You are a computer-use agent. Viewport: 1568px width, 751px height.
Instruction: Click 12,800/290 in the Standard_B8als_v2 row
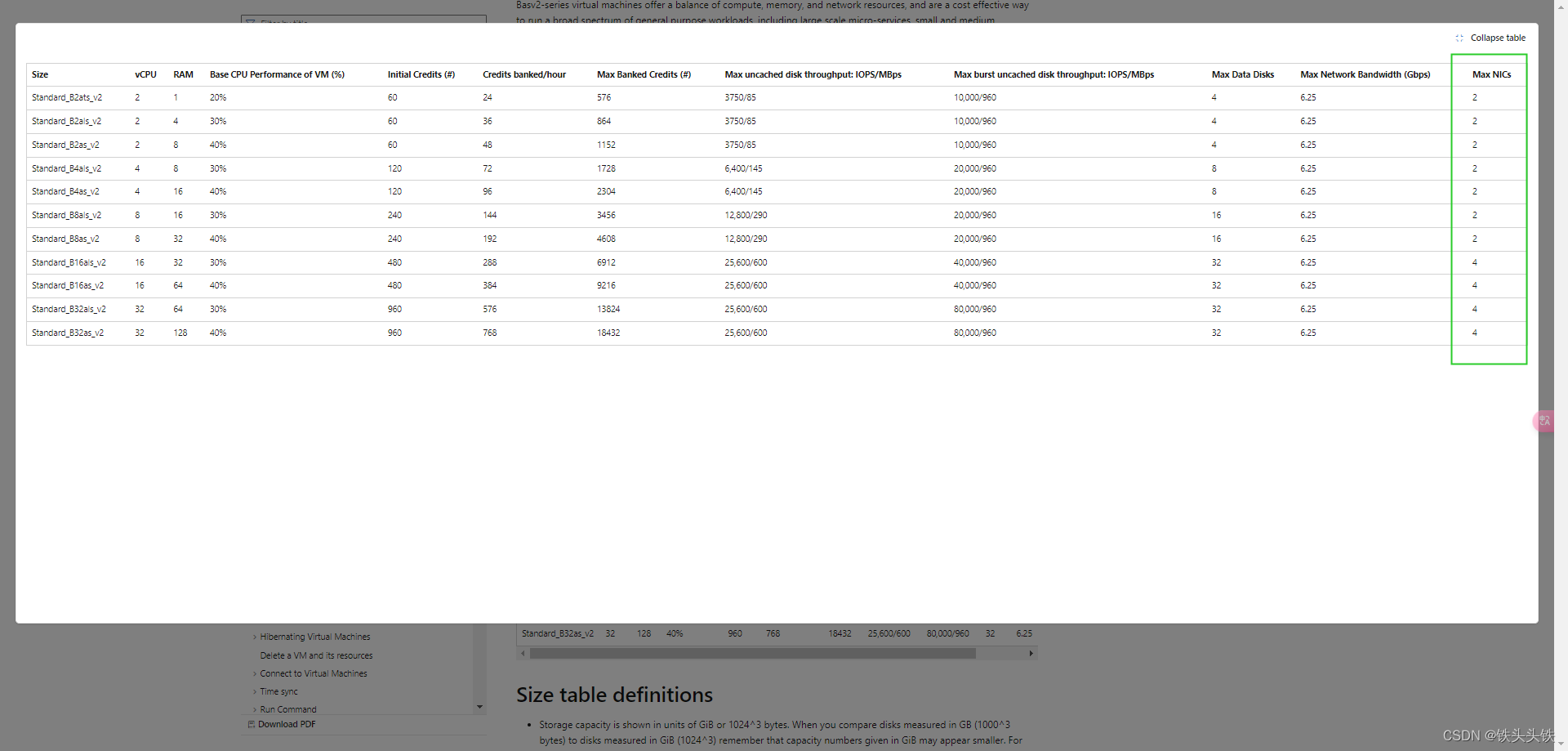746,215
